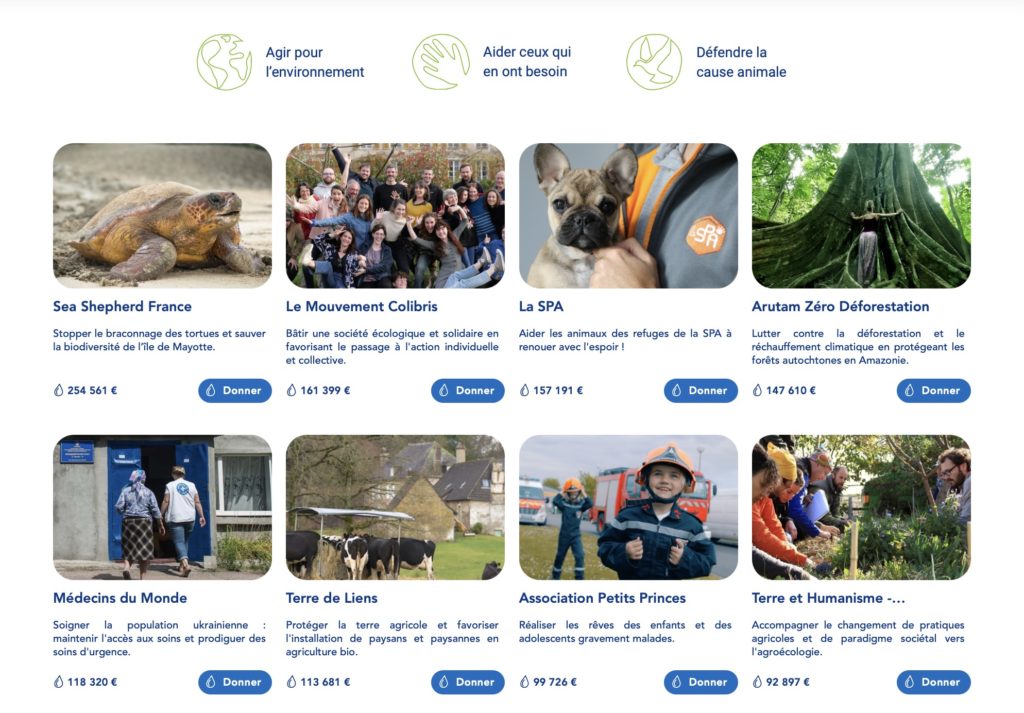Open the Arutam Zéro Déforestation title link
Screen dimensions: 1024x713
pyautogui.click(x=840, y=306)
